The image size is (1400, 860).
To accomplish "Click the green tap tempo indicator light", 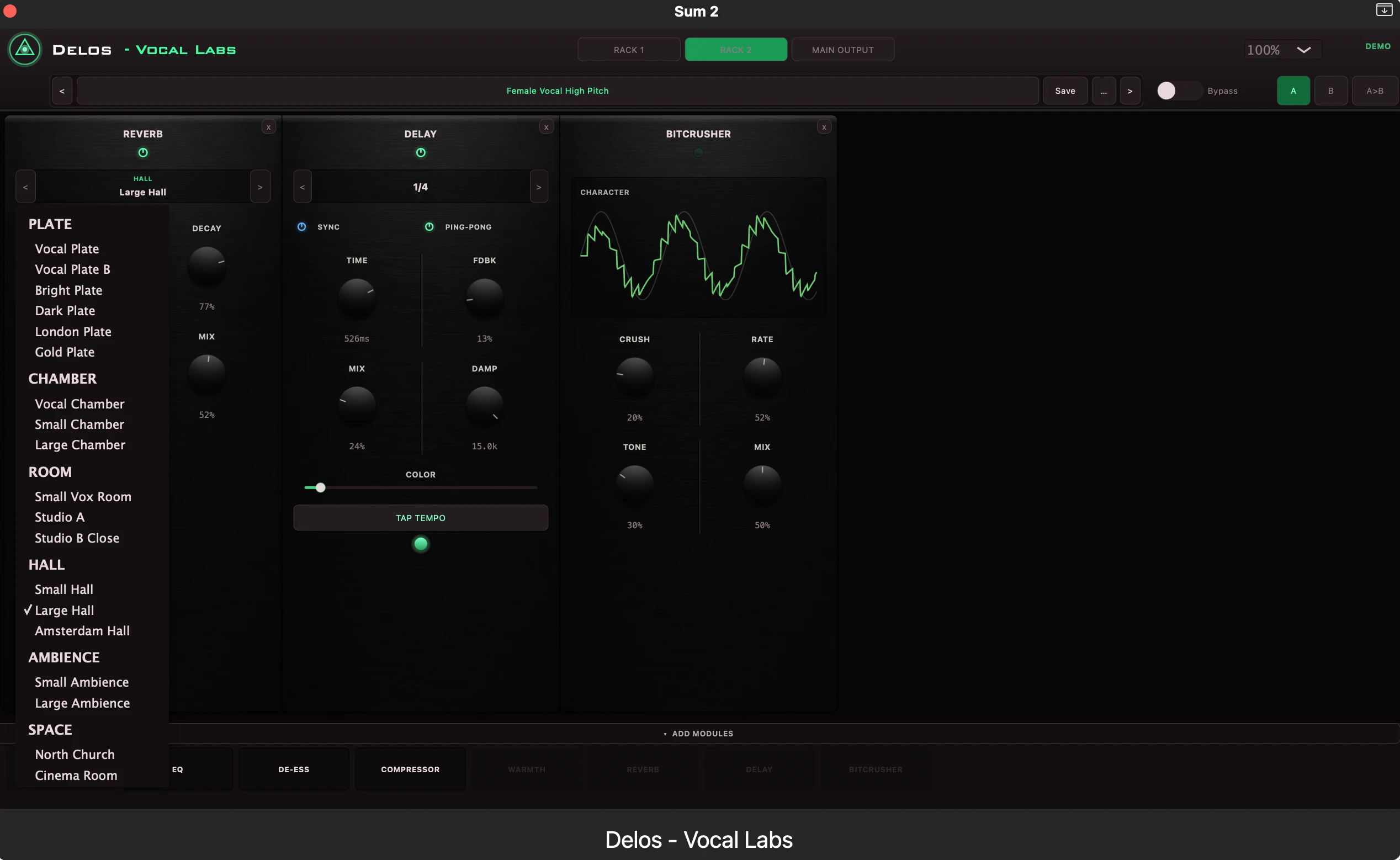I will coord(421,544).
